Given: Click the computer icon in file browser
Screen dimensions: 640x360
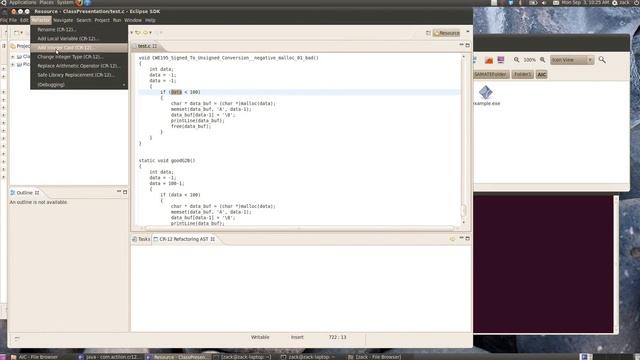Looking at the screenshot, I should tap(501, 60).
